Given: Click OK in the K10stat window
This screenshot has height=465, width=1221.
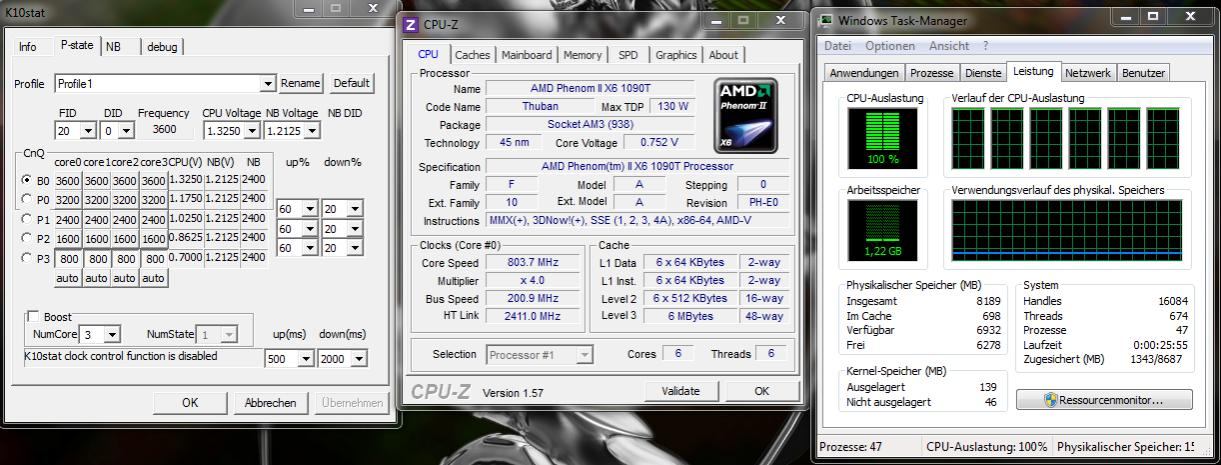Looking at the screenshot, I should click(190, 403).
